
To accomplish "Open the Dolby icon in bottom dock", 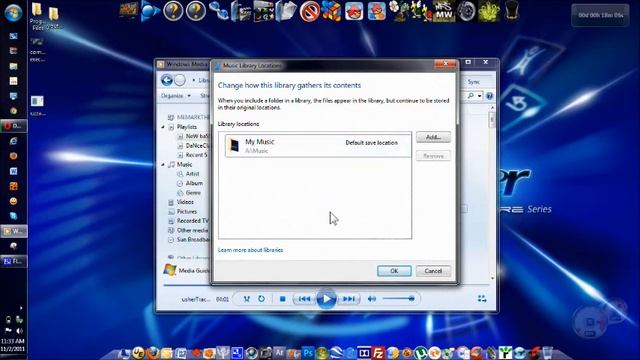I will click(364, 352).
